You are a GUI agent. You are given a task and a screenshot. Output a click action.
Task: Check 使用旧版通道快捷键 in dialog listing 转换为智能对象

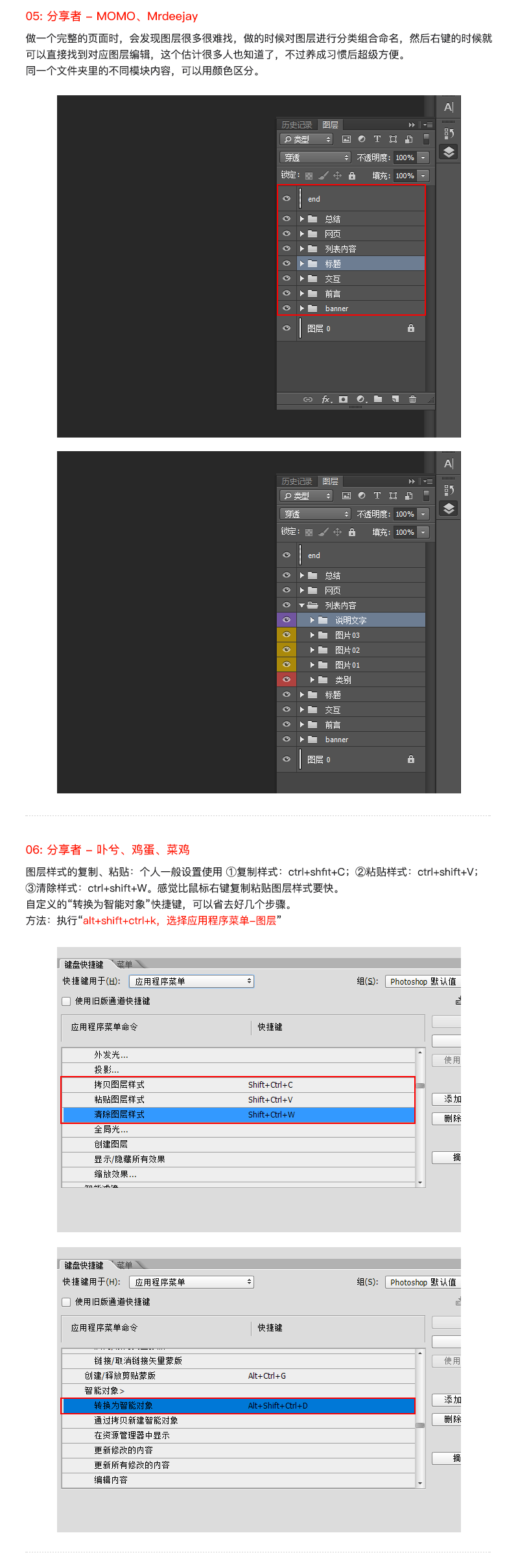[66, 1302]
